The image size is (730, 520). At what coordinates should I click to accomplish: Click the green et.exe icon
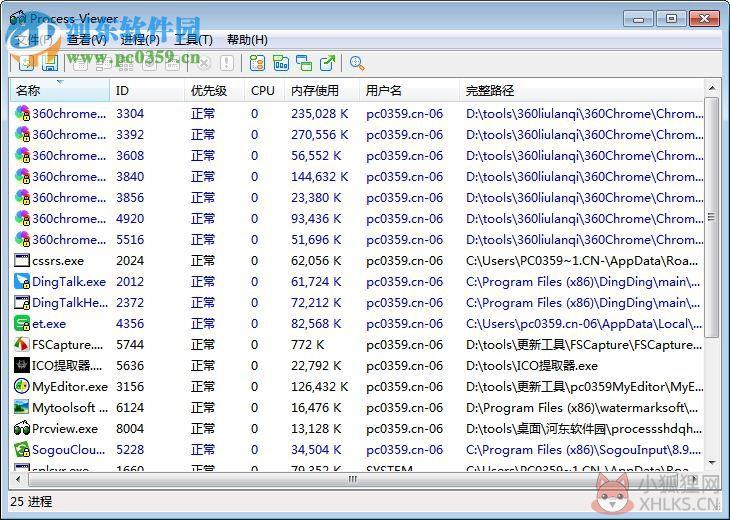(x=22, y=323)
